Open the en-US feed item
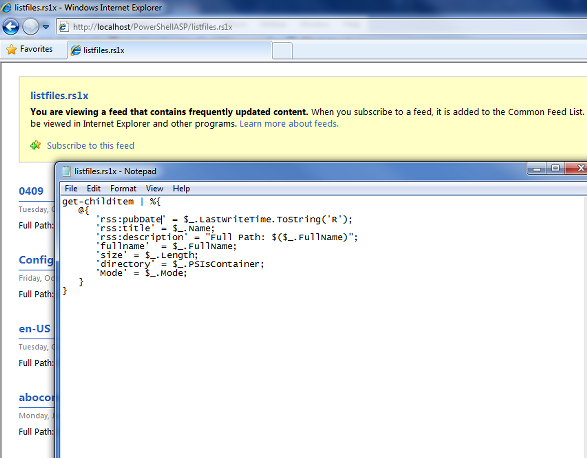The image size is (587, 458). [x=34, y=328]
